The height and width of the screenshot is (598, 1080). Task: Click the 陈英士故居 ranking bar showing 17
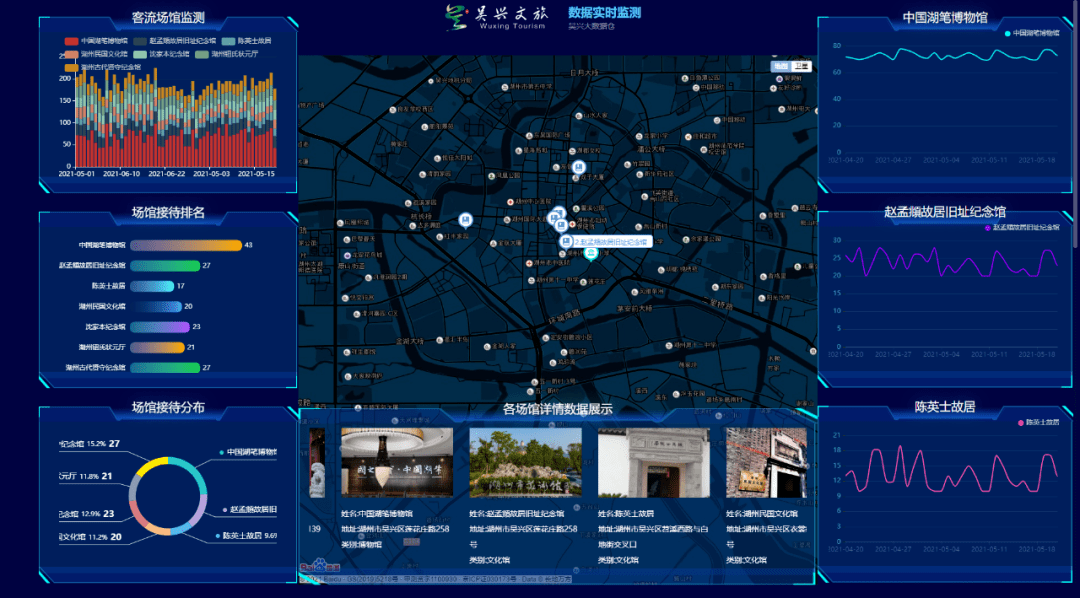pos(152,286)
